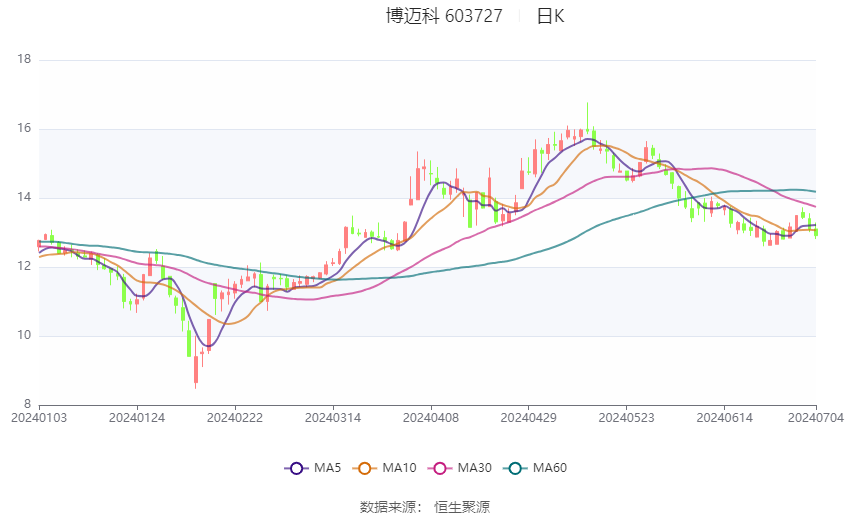Screen dimensions: 850x517
Task: Click the 20240124 date axis label
Action: point(136,416)
